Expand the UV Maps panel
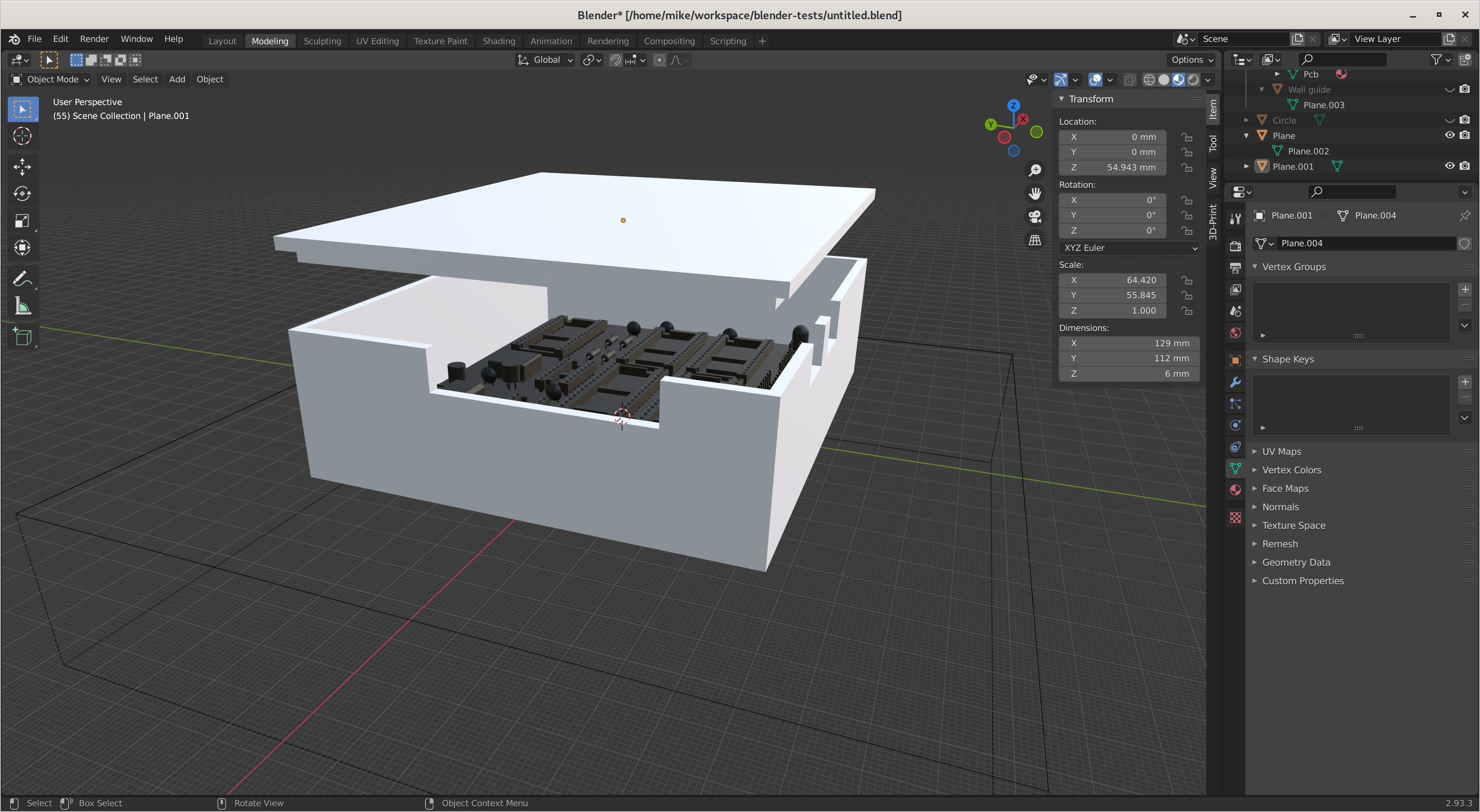This screenshot has width=1480, height=812. 1281,451
